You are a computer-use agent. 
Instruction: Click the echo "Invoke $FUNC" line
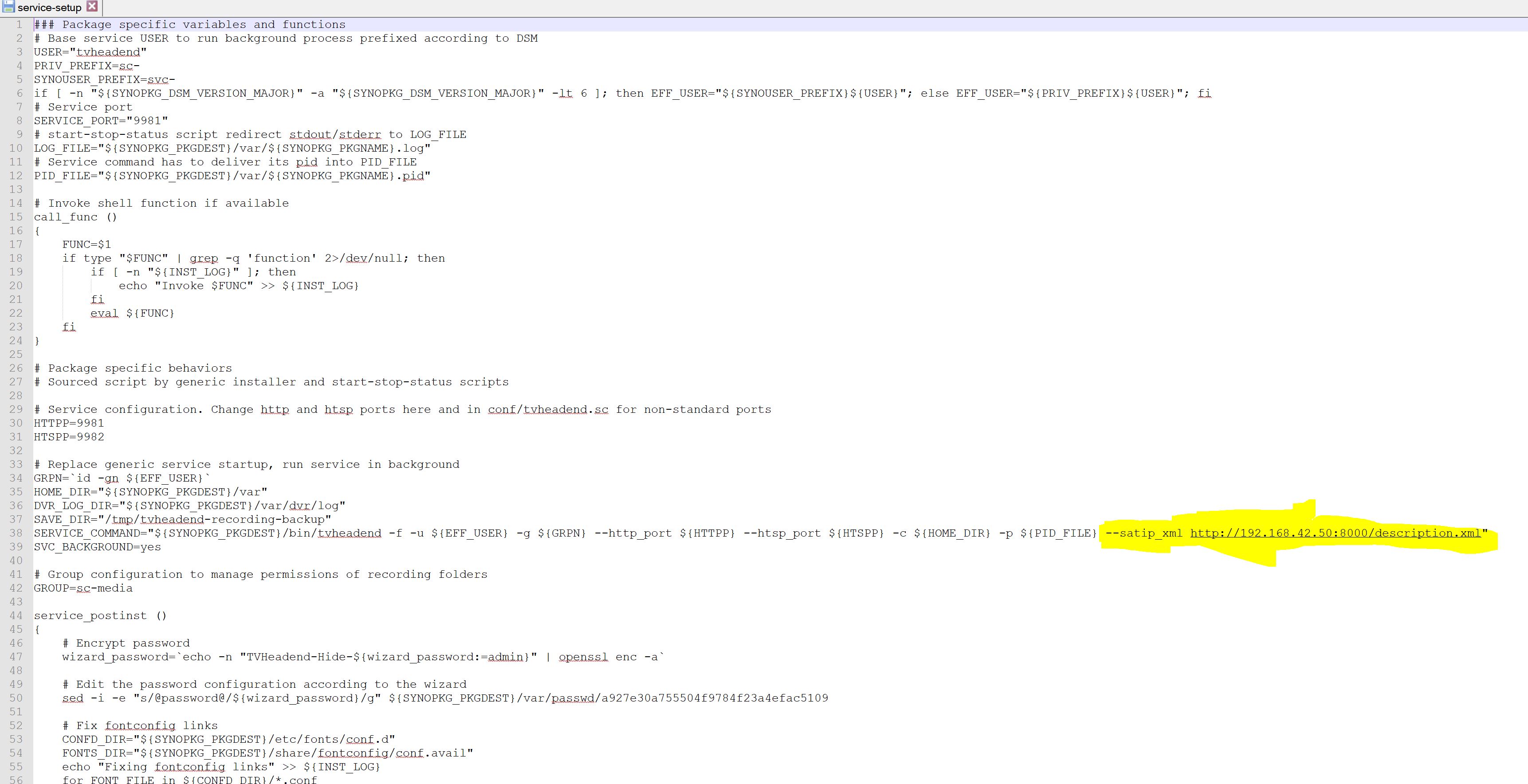[239, 286]
